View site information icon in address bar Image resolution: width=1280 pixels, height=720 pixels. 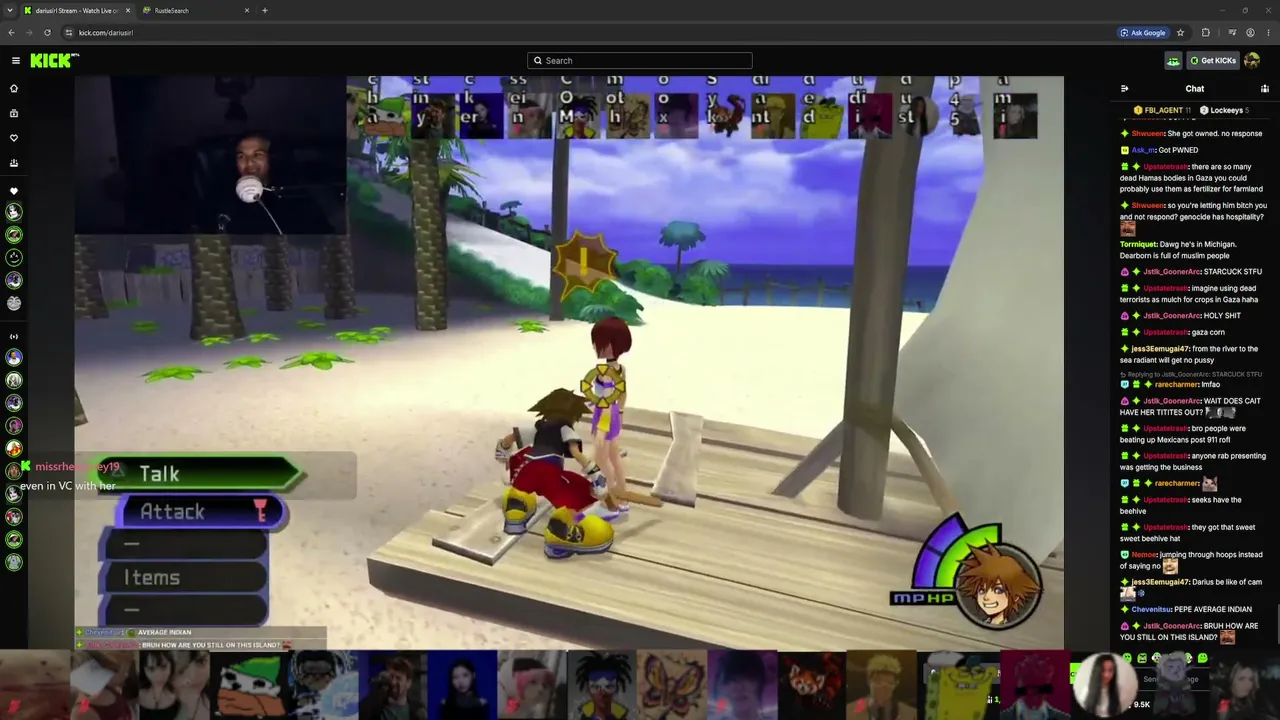69,32
